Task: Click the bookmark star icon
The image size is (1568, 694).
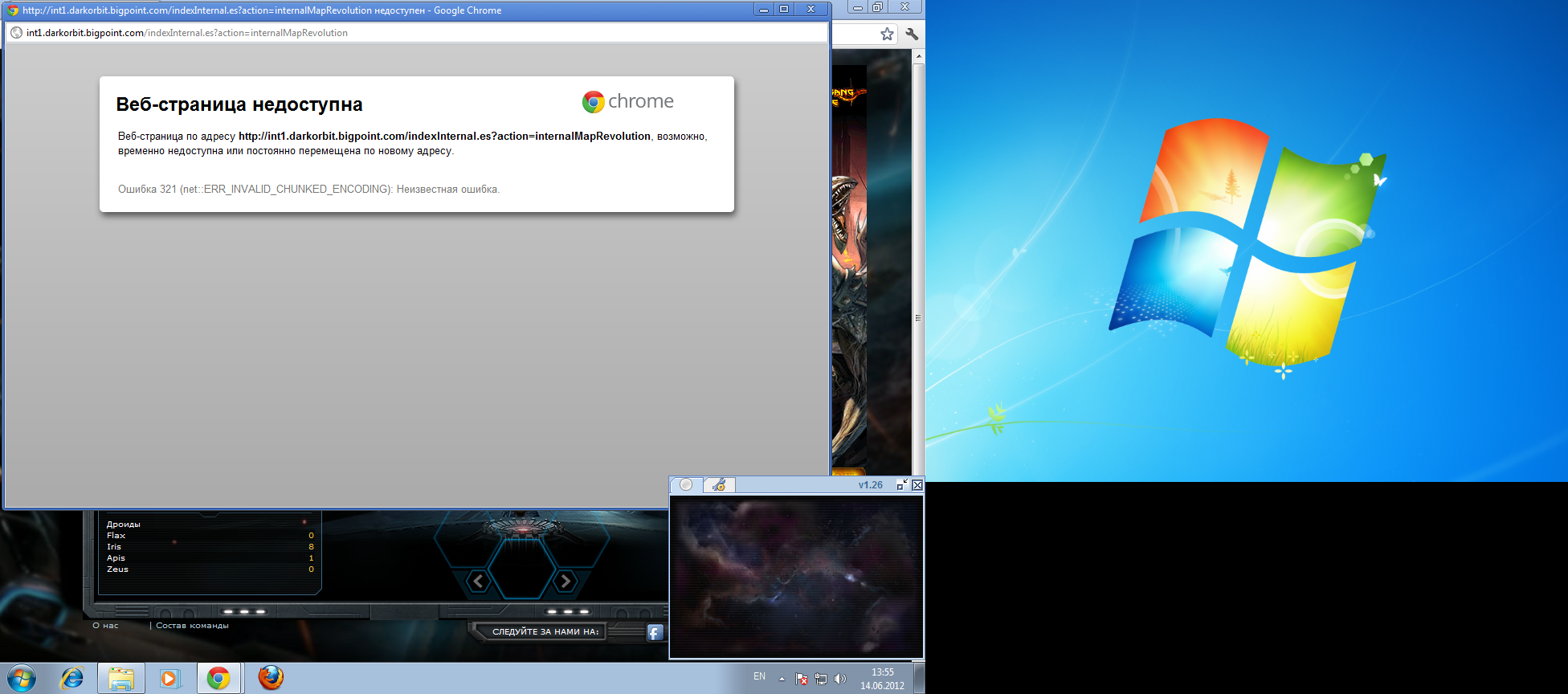Action: point(887,34)
